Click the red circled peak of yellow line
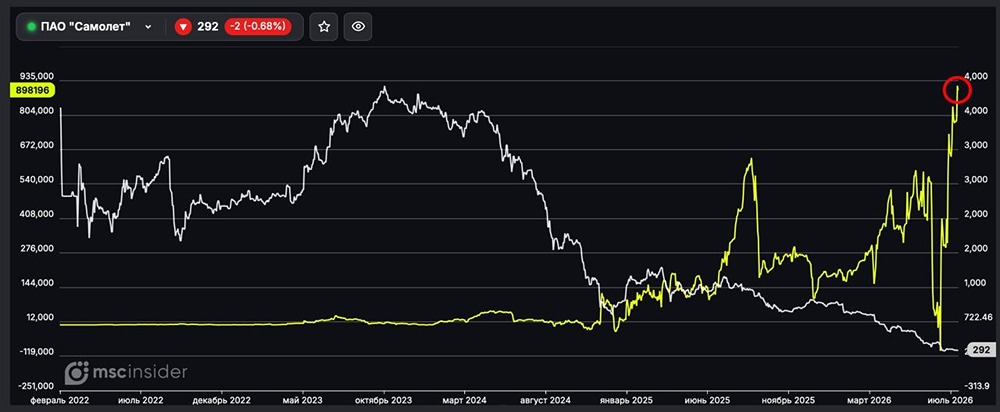 tap(957, 91)
